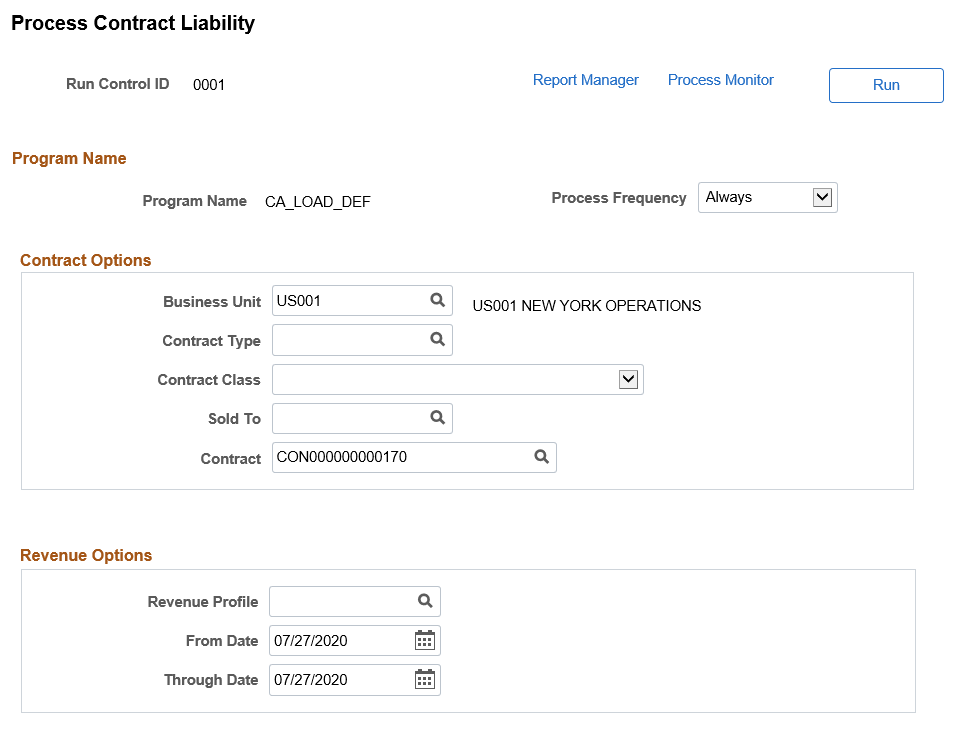Open the Sold To lookup magnifier

[437, 418]
